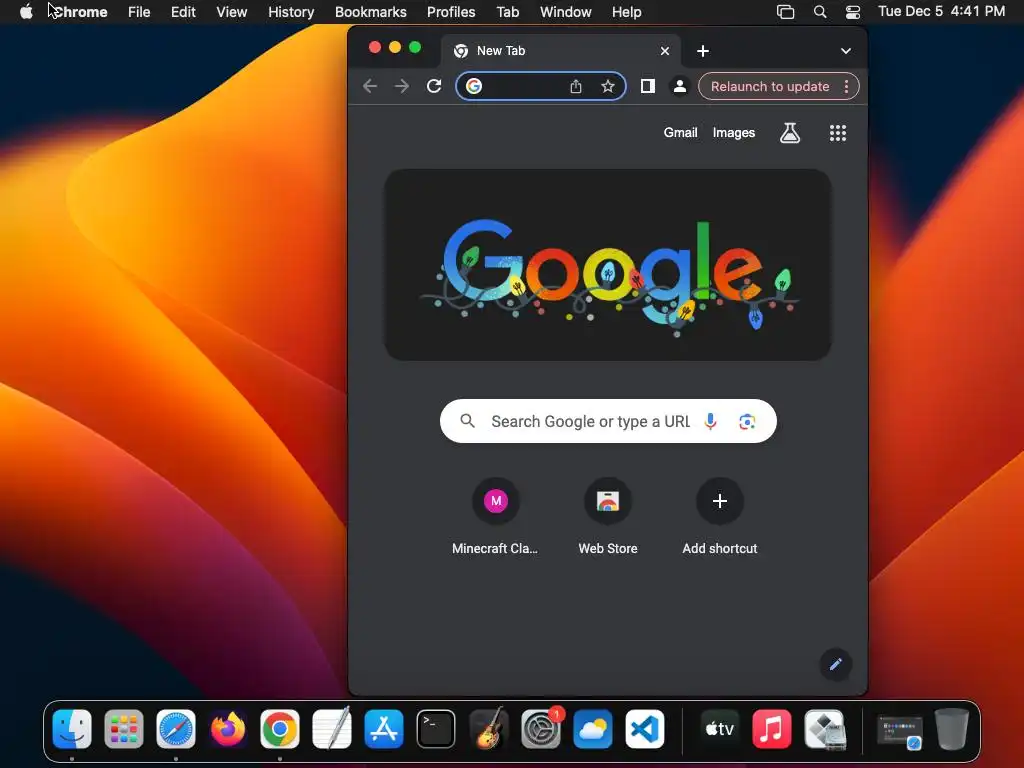The height and width of the screenshot is (768, 1024).
Task: Open the File menu
Action: click(139, 12)
